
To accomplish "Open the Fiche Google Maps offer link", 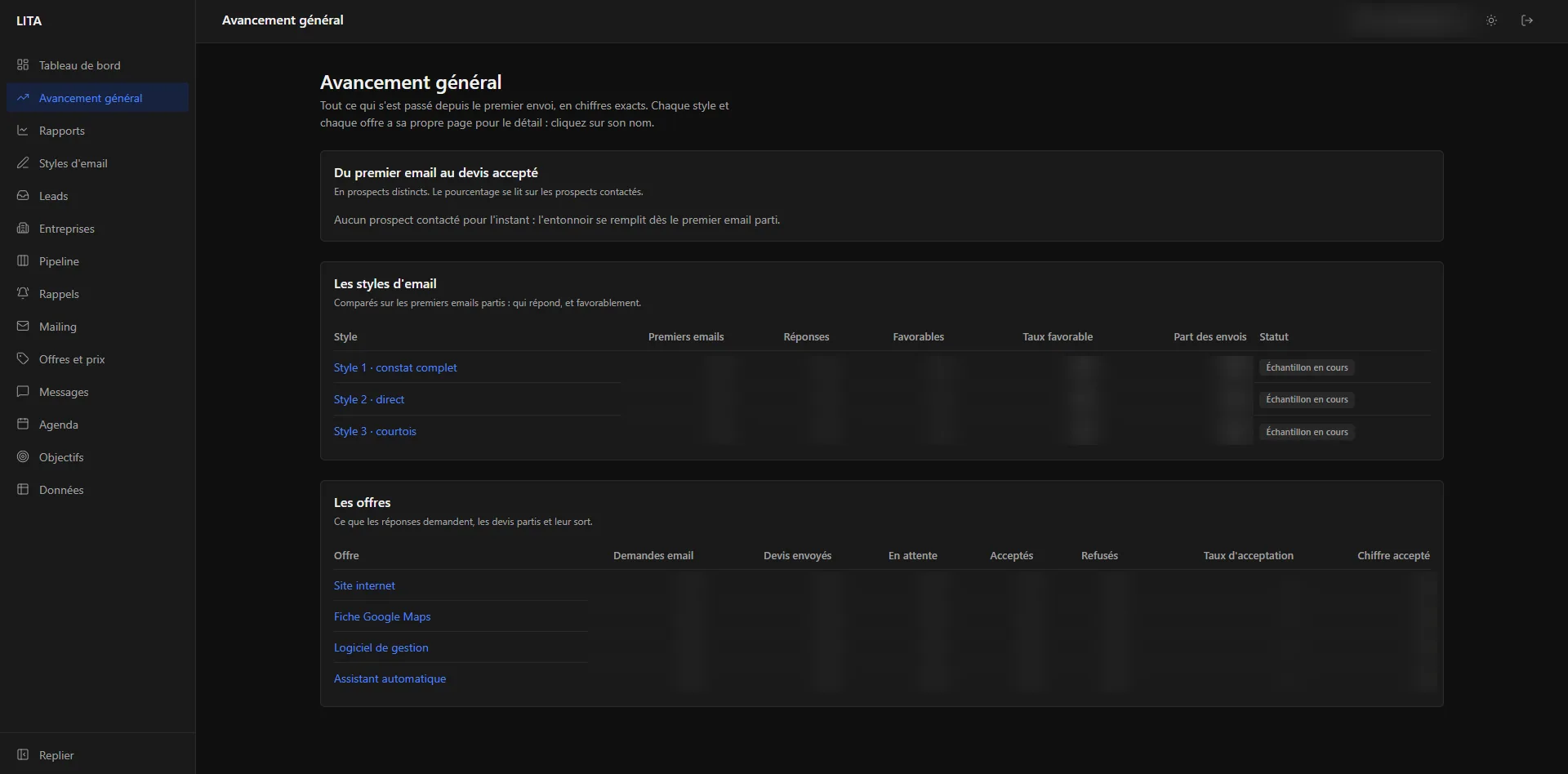I will pos(382,616).
